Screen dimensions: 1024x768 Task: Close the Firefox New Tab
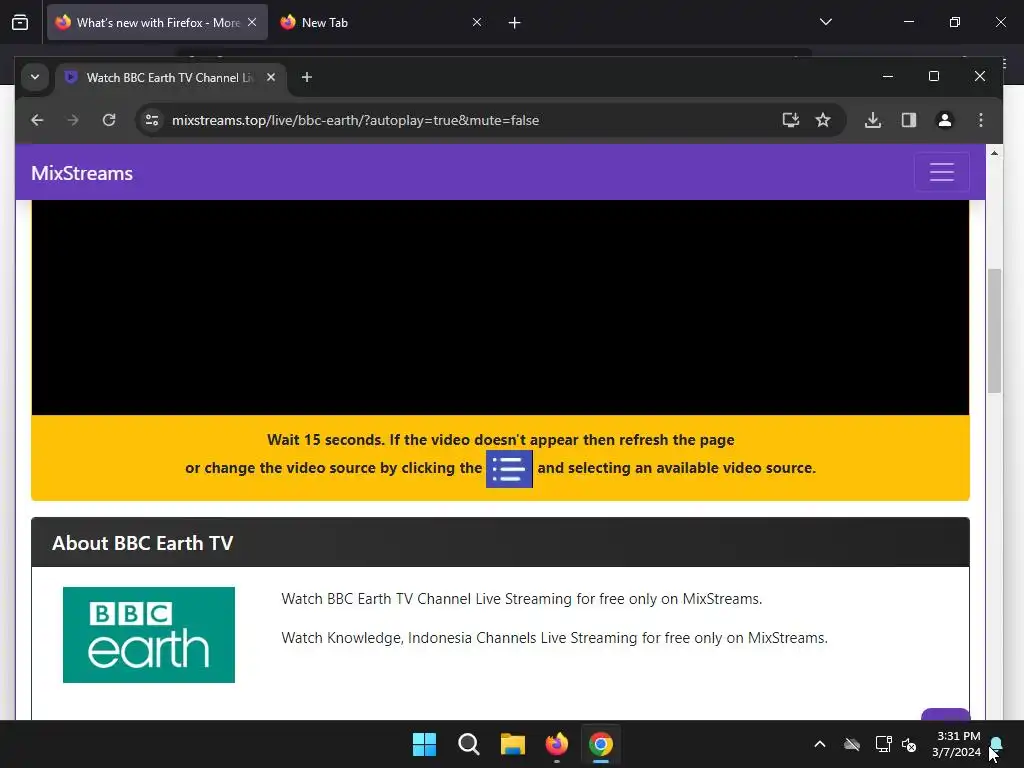pos(477,22)
